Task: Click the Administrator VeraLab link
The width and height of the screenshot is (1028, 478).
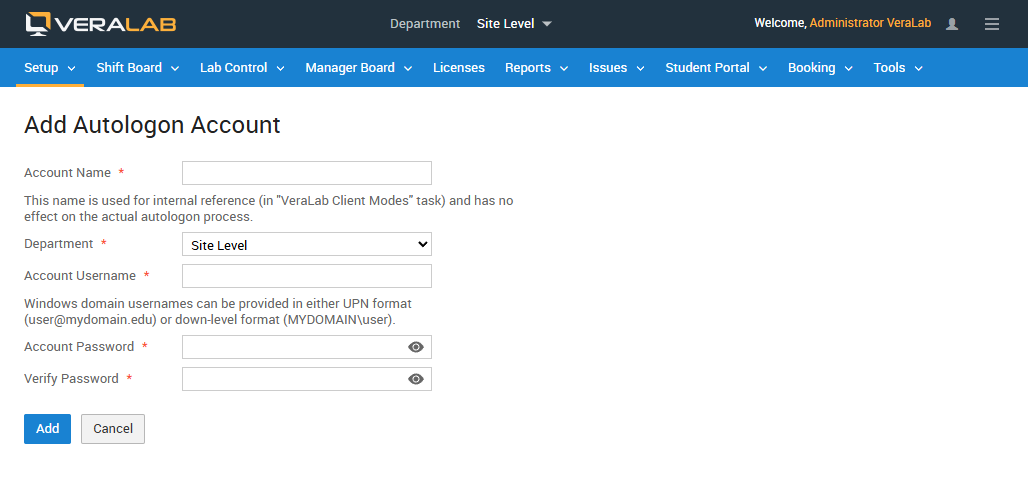Action: click(870, 23)
